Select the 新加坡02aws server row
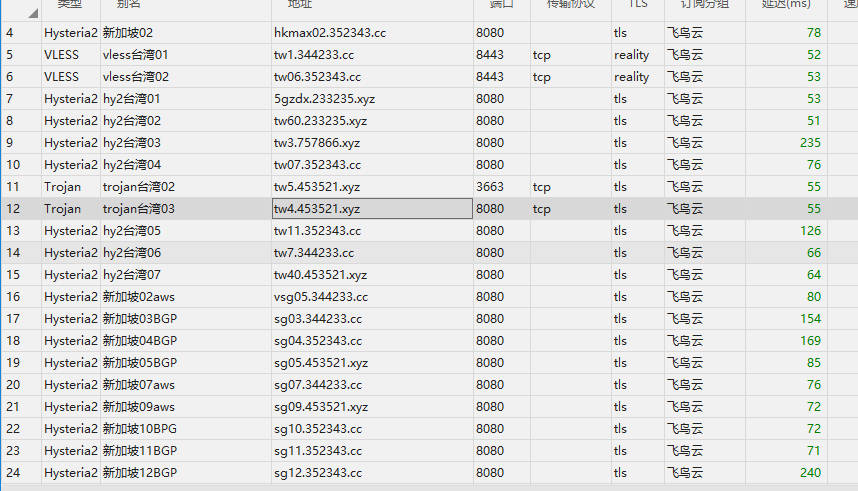 (138, 297)
